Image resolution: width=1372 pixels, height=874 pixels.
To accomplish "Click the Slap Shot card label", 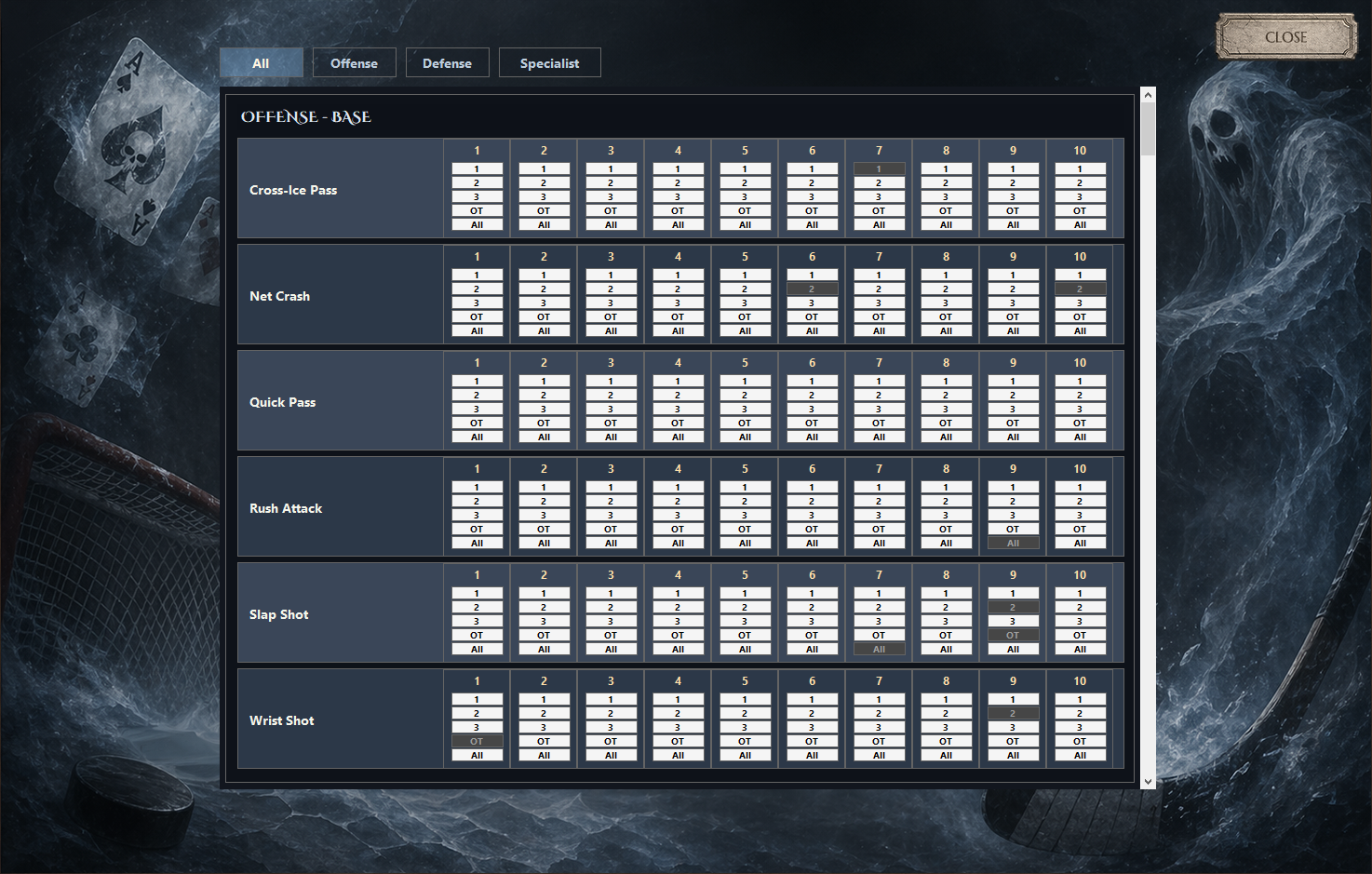I will click(278, 614).
